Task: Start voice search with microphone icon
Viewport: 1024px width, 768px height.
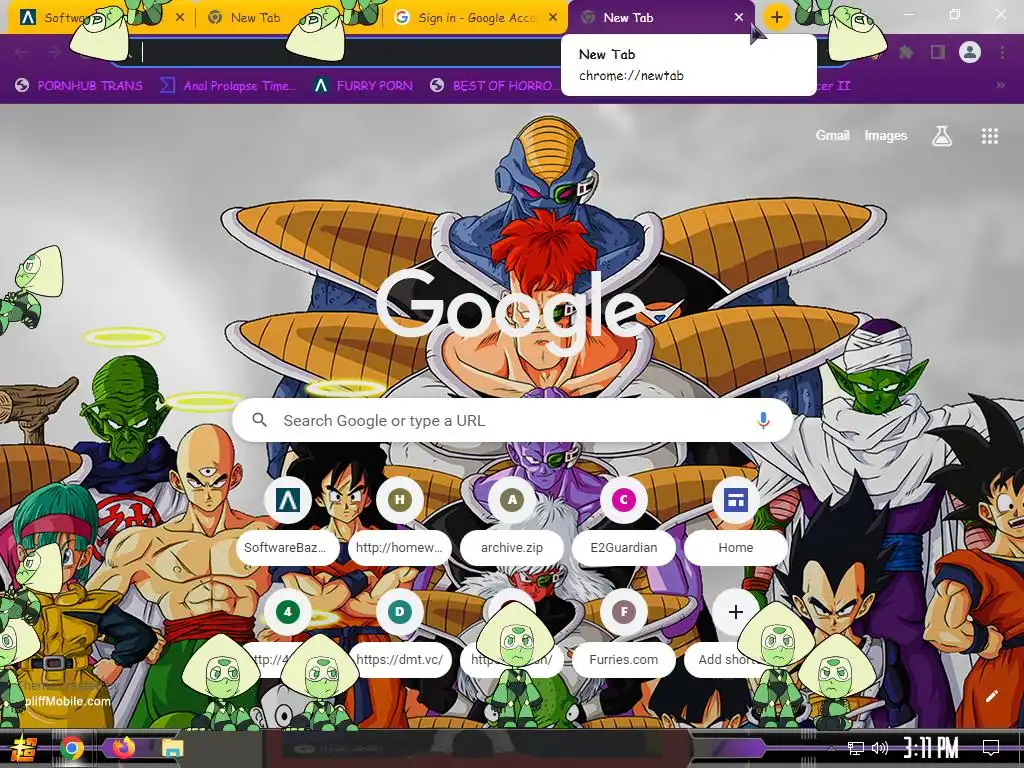Action: click(x=763, y=421)
